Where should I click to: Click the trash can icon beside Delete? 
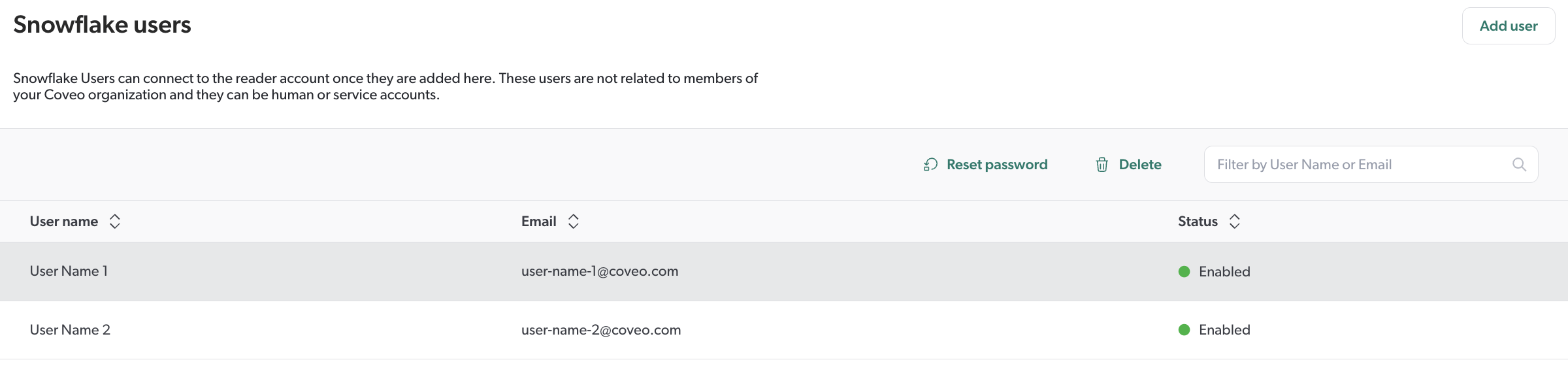pos(1102,165)
